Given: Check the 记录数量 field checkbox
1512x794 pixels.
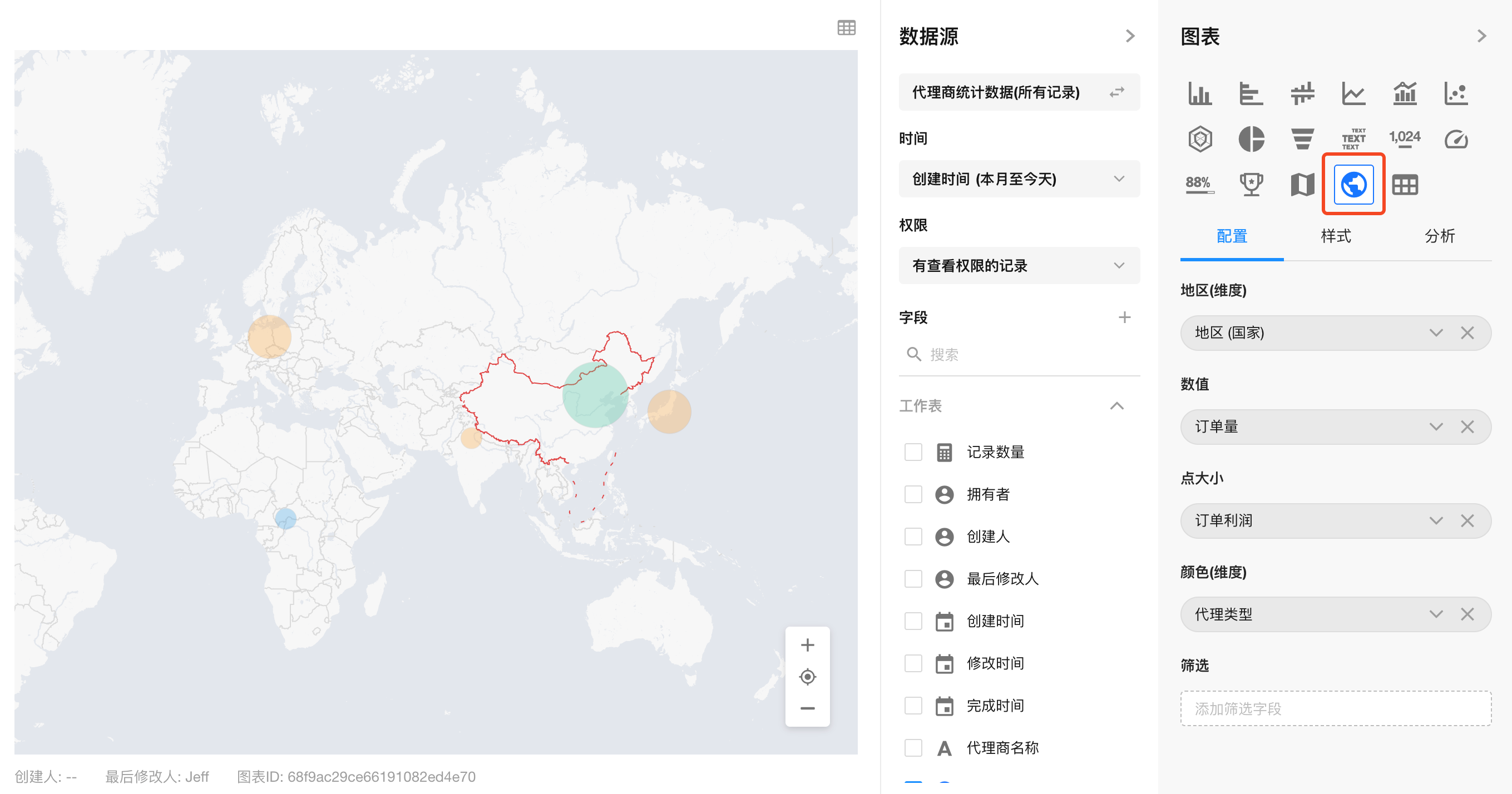Looking at the screenshot, I should (x=913, y=452).
